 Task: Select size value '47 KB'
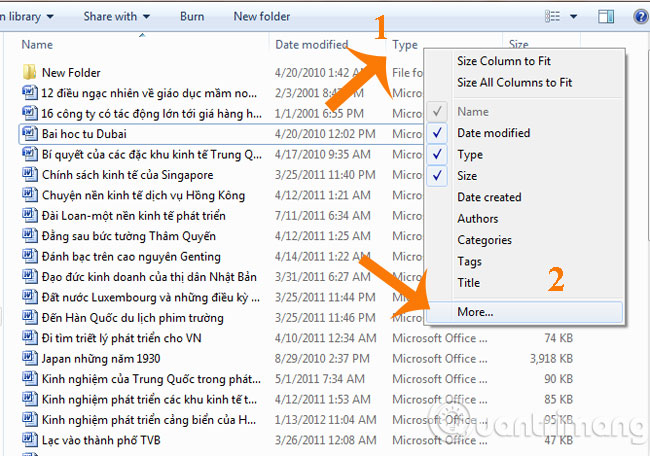[558, 440]
